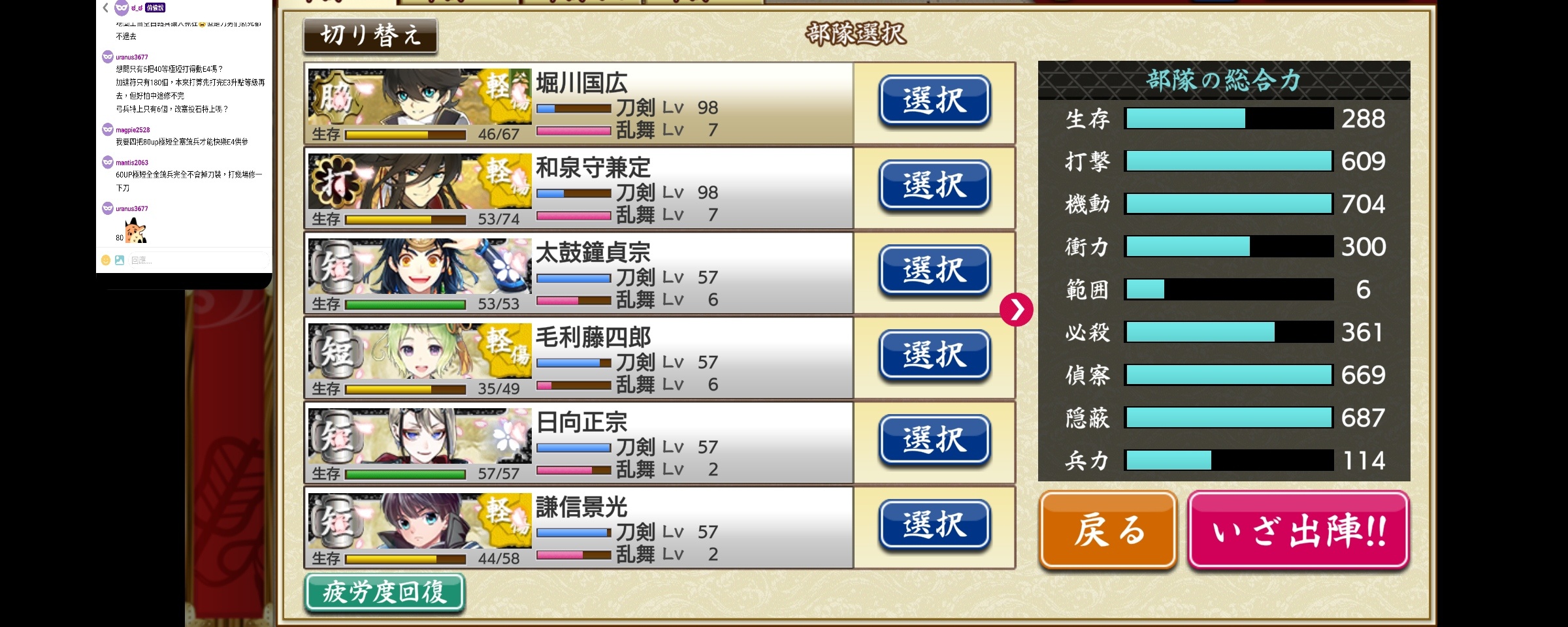The image size is (1568, 627).
Task: Click いざ出陣!! sortie button
Action: coord(1298,530)
